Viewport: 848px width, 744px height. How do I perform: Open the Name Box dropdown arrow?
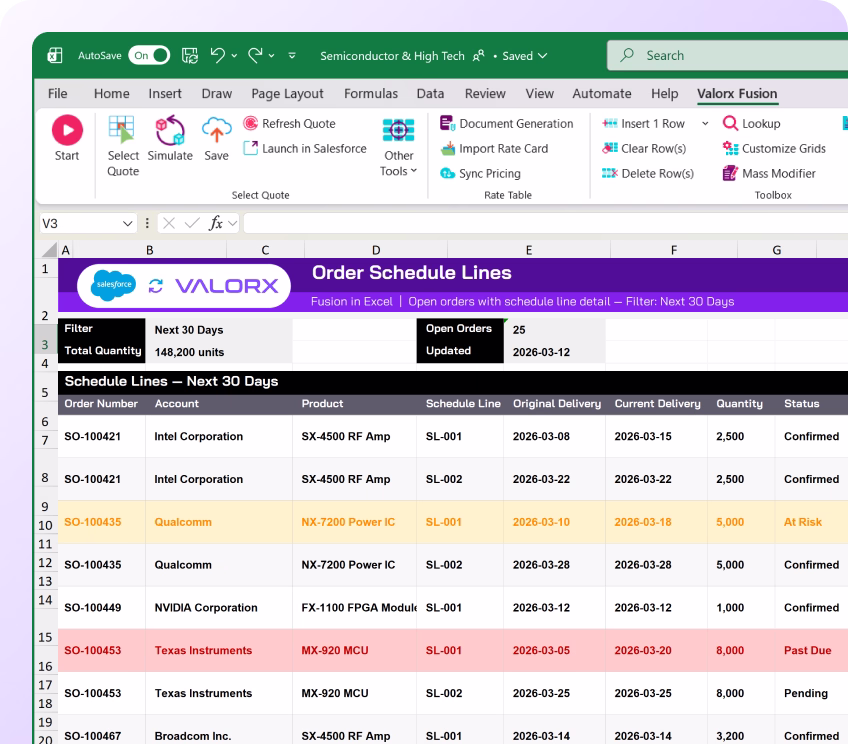click(128, 223)
